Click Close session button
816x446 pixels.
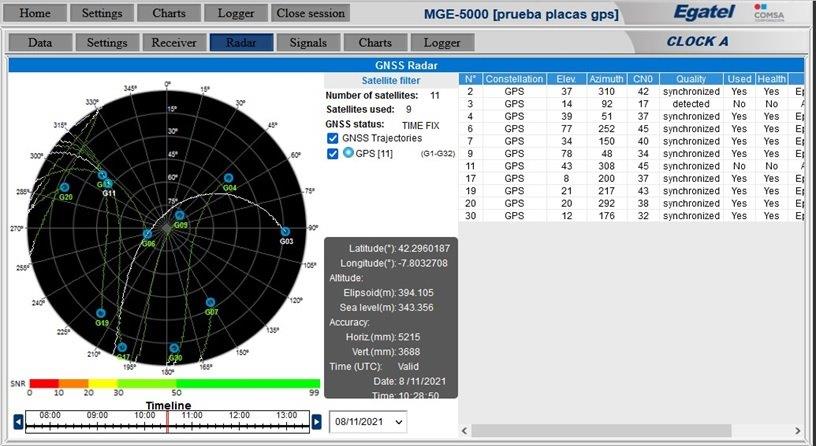311,13
